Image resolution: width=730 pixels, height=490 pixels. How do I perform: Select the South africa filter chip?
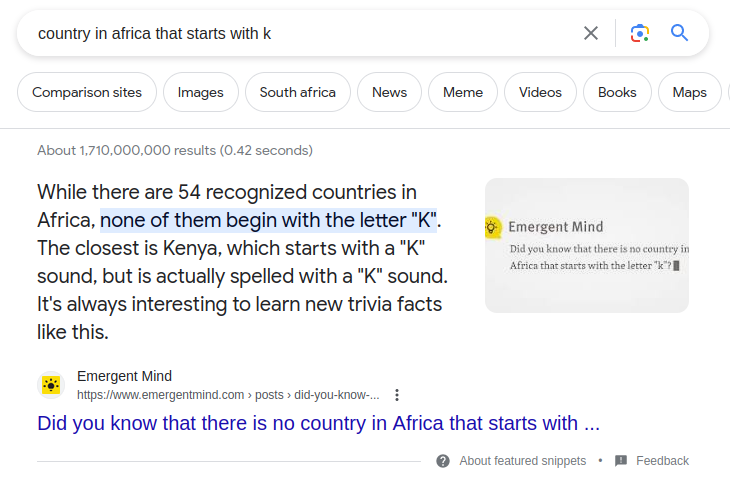297,92
